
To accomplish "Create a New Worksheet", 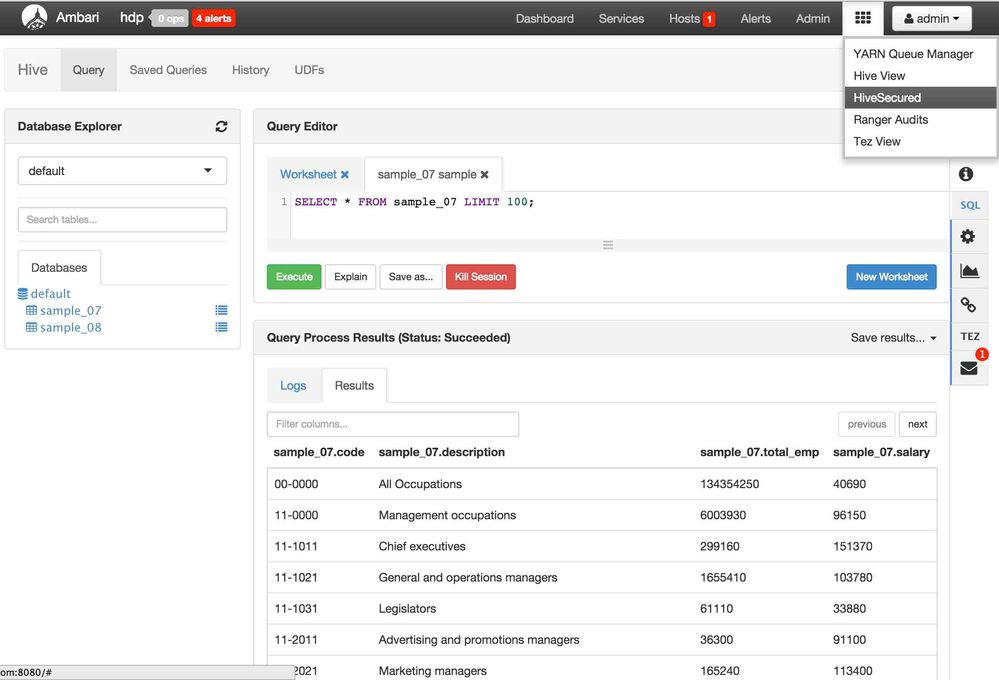I will tap(891, 277).
